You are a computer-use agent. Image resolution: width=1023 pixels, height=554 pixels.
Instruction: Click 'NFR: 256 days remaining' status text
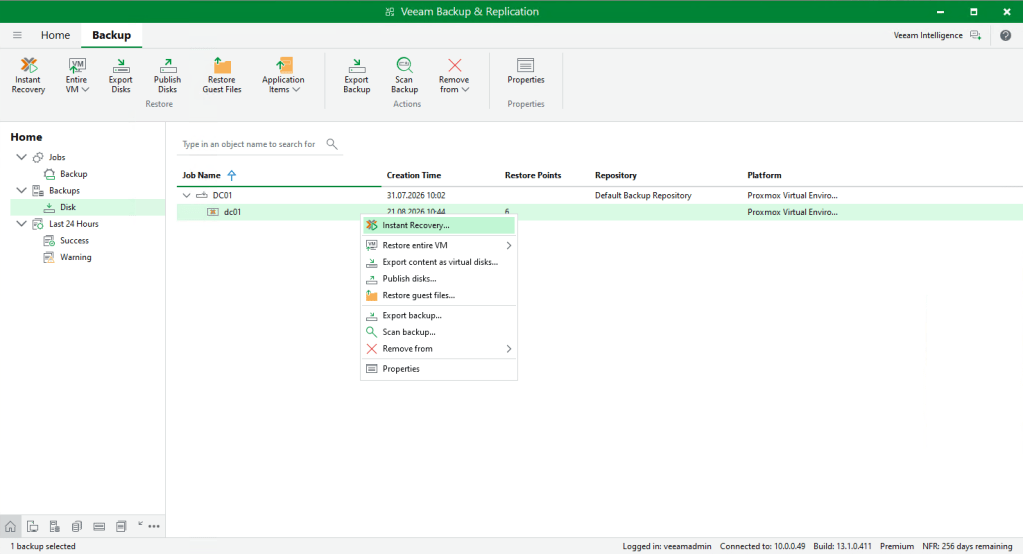coord(968,546)
